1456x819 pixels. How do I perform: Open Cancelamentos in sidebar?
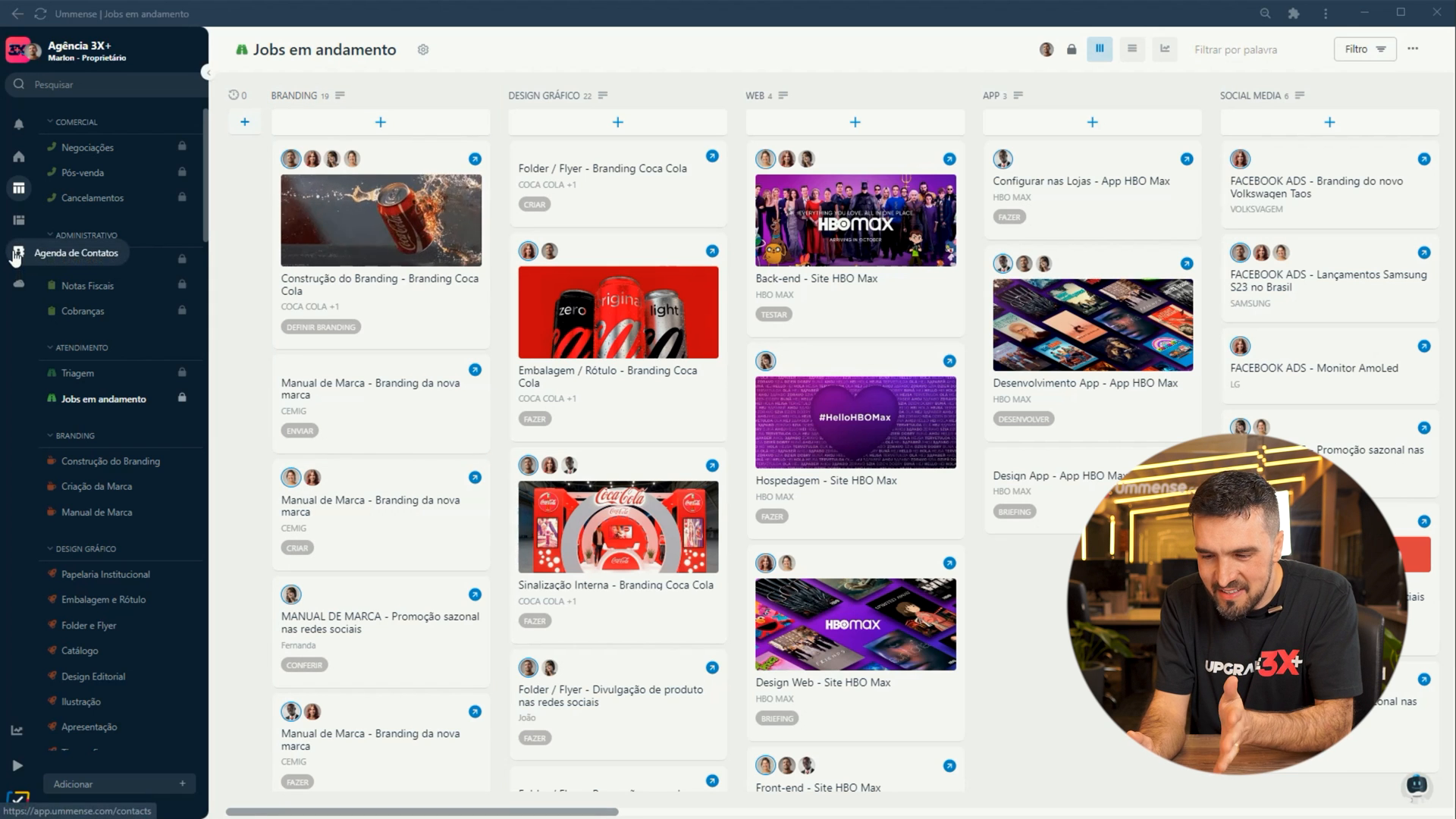tap(93, 198)
